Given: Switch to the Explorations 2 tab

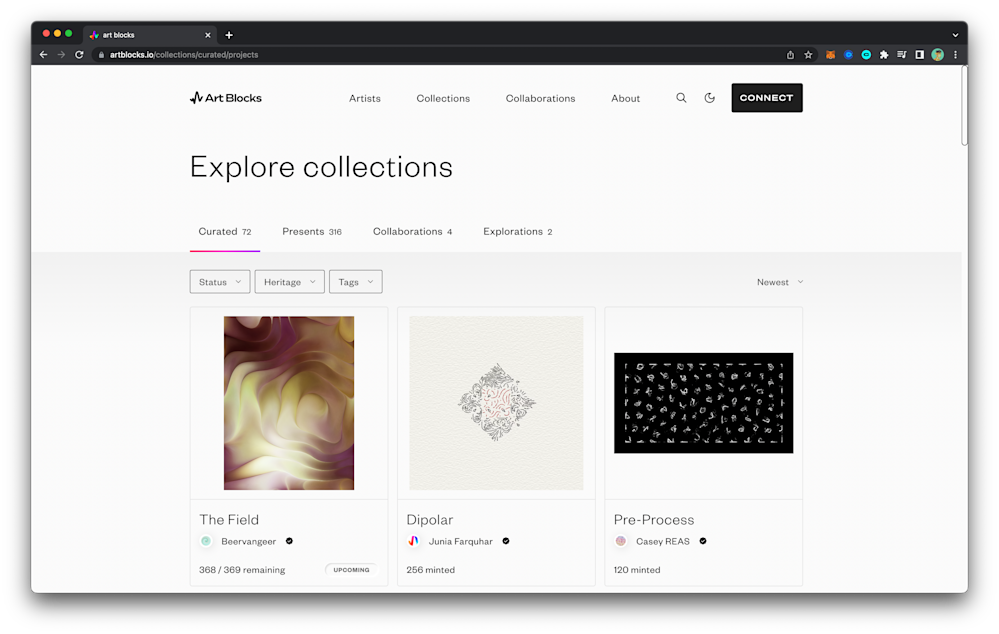Looking at the screenshot, I should point(517,231).
